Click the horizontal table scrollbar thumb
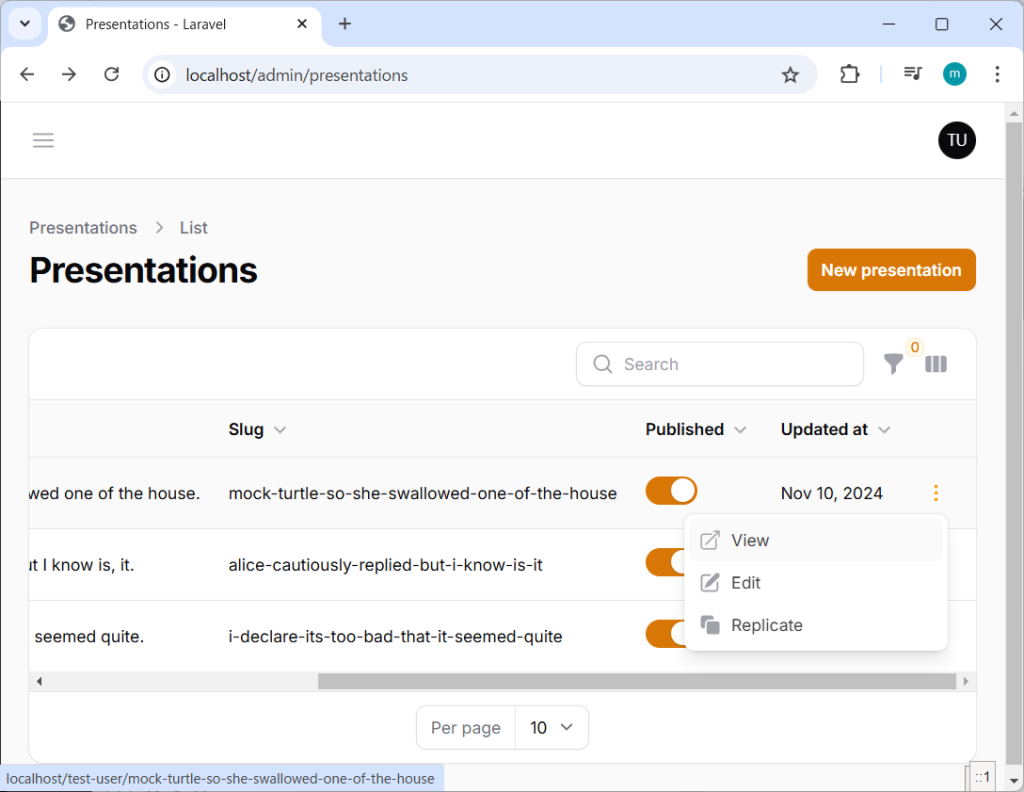 (636, 682)
